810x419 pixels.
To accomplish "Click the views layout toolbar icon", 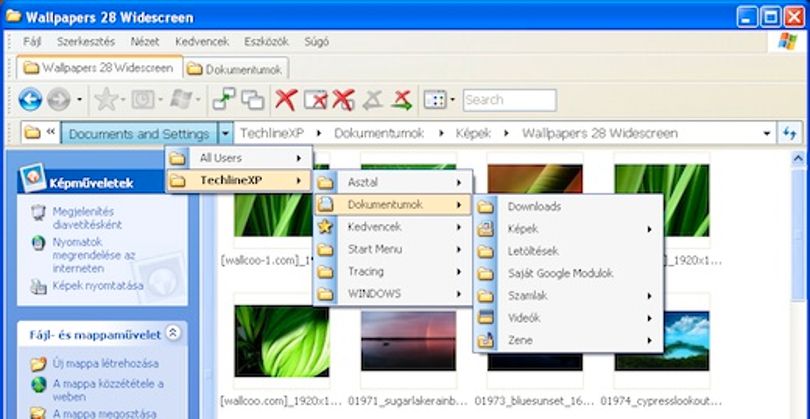I will (435, 99).
